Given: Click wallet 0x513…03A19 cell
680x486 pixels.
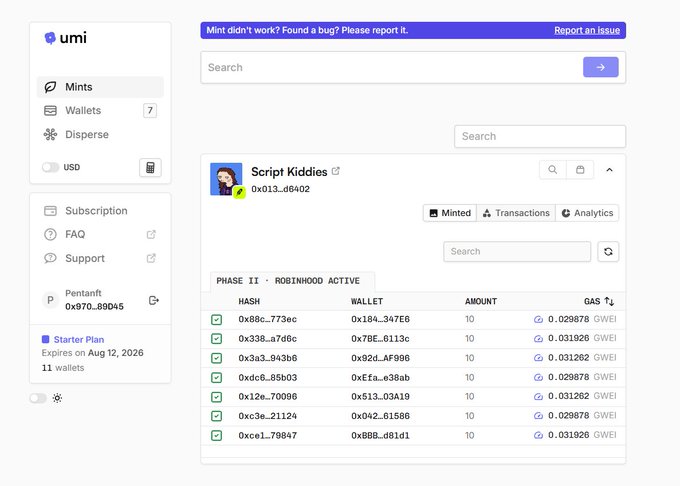Looking at the screenshot, I should coord(380,397).
